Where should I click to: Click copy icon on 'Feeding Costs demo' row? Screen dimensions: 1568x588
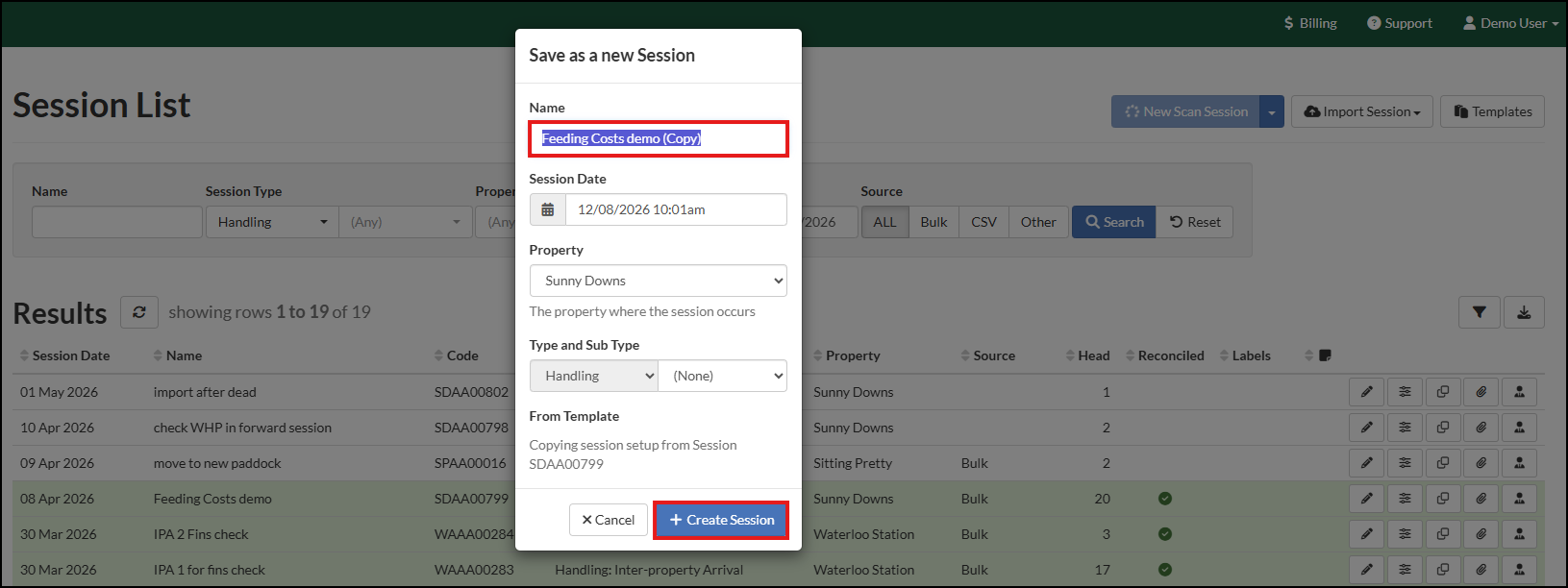click(x=1443, y=499)
